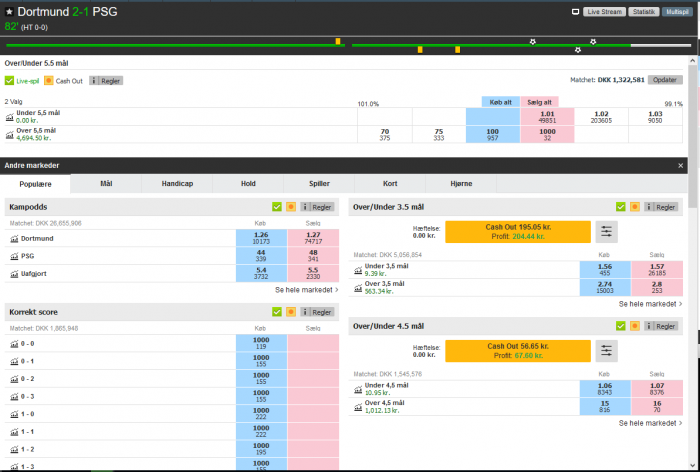Screen dimensions: 700x472
Task: Open chart icon for 1 - 0 score
Action: point(14,414)
